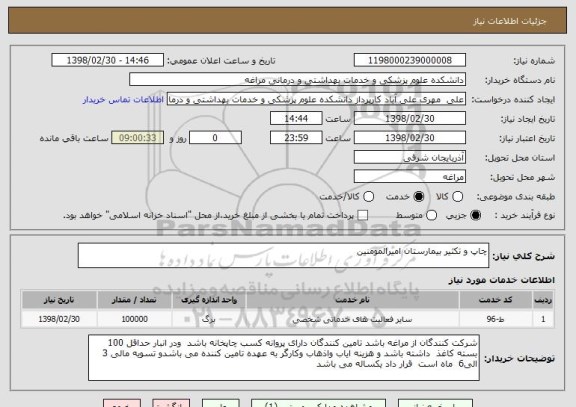
Task: Click the تعداد / مقدار column header
Action: pyautogui.click(x=134, y=300)
